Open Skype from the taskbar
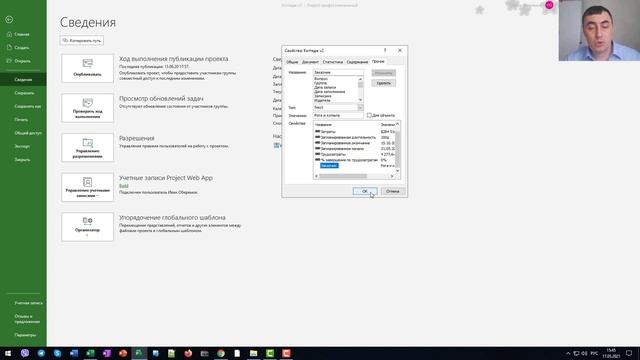The width and height of the screenshot is (640, 360). click(x=58, y=353)
